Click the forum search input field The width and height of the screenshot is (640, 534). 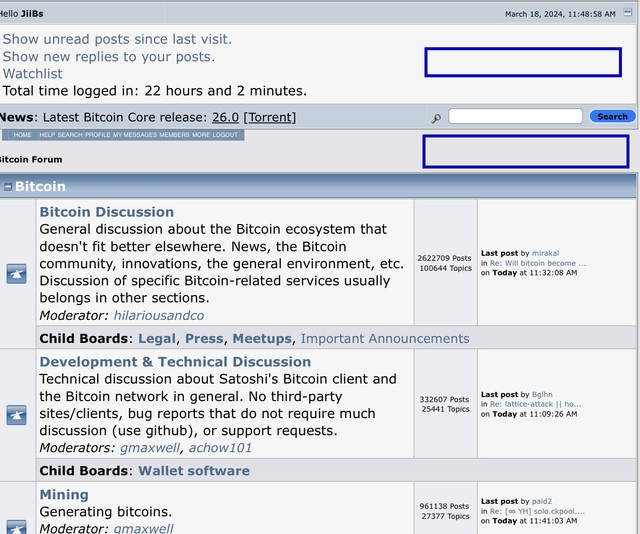pyautogui.click(x=515, y=116)
